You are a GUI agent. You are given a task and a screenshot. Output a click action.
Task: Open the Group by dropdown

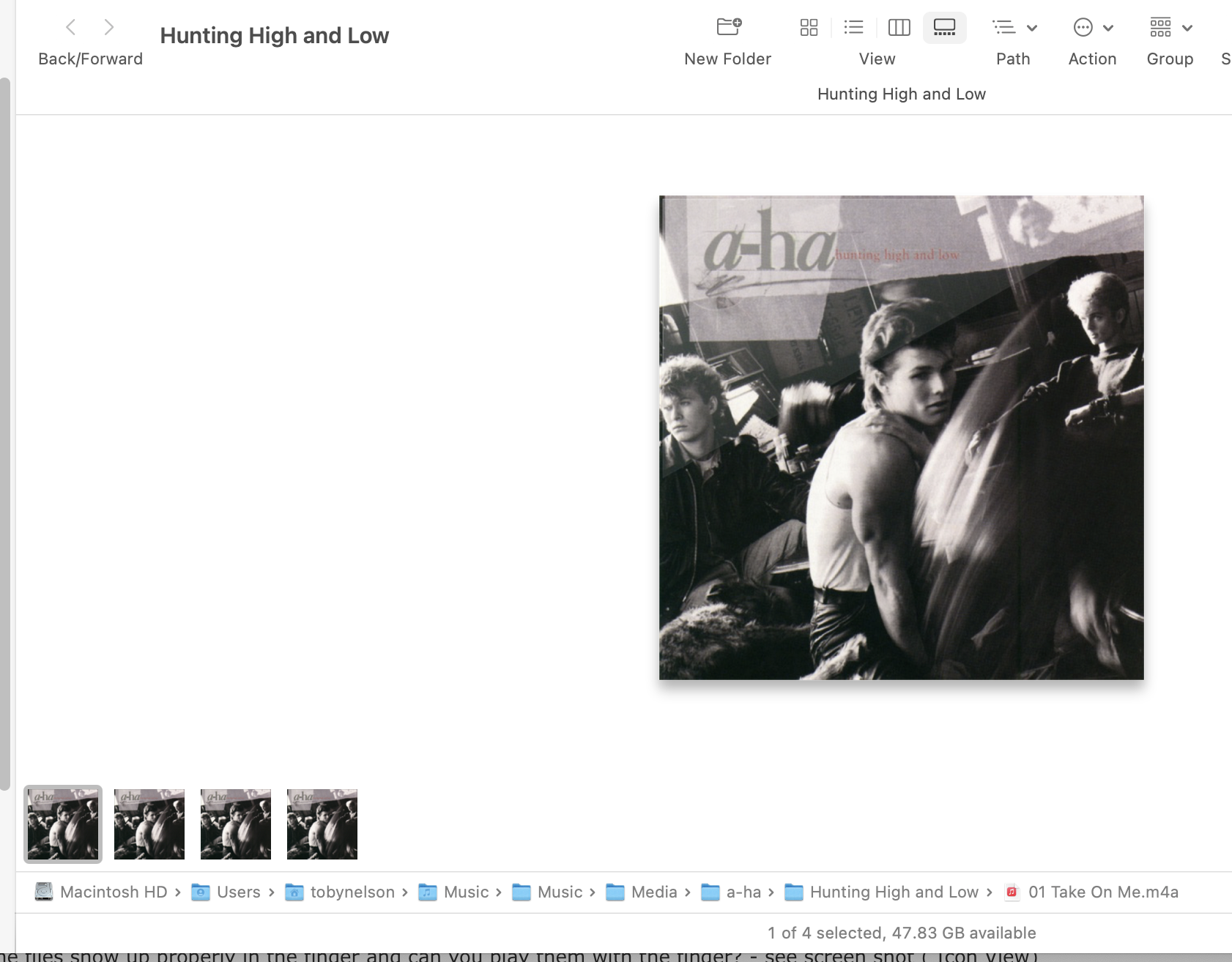[1171, 28]
